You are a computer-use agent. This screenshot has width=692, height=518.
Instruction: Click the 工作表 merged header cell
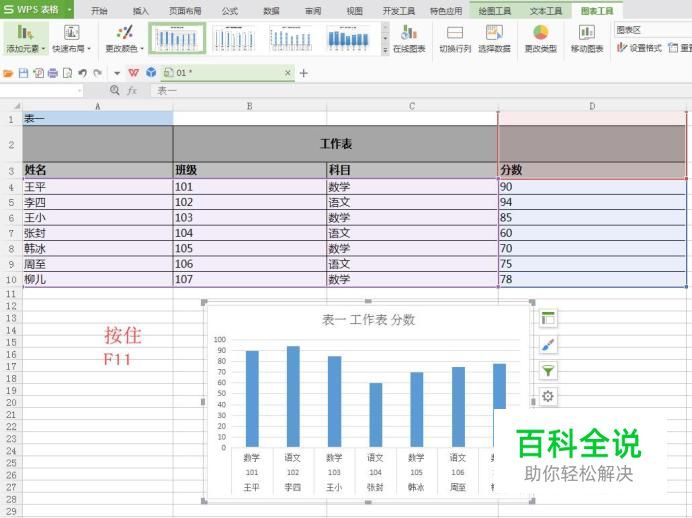coord(335,144)
